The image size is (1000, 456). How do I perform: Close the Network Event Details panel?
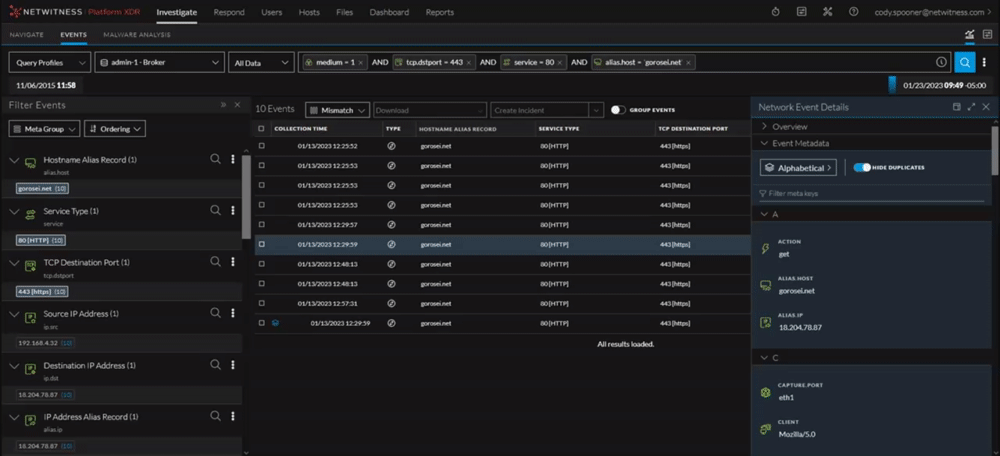[x=986, y=107]
